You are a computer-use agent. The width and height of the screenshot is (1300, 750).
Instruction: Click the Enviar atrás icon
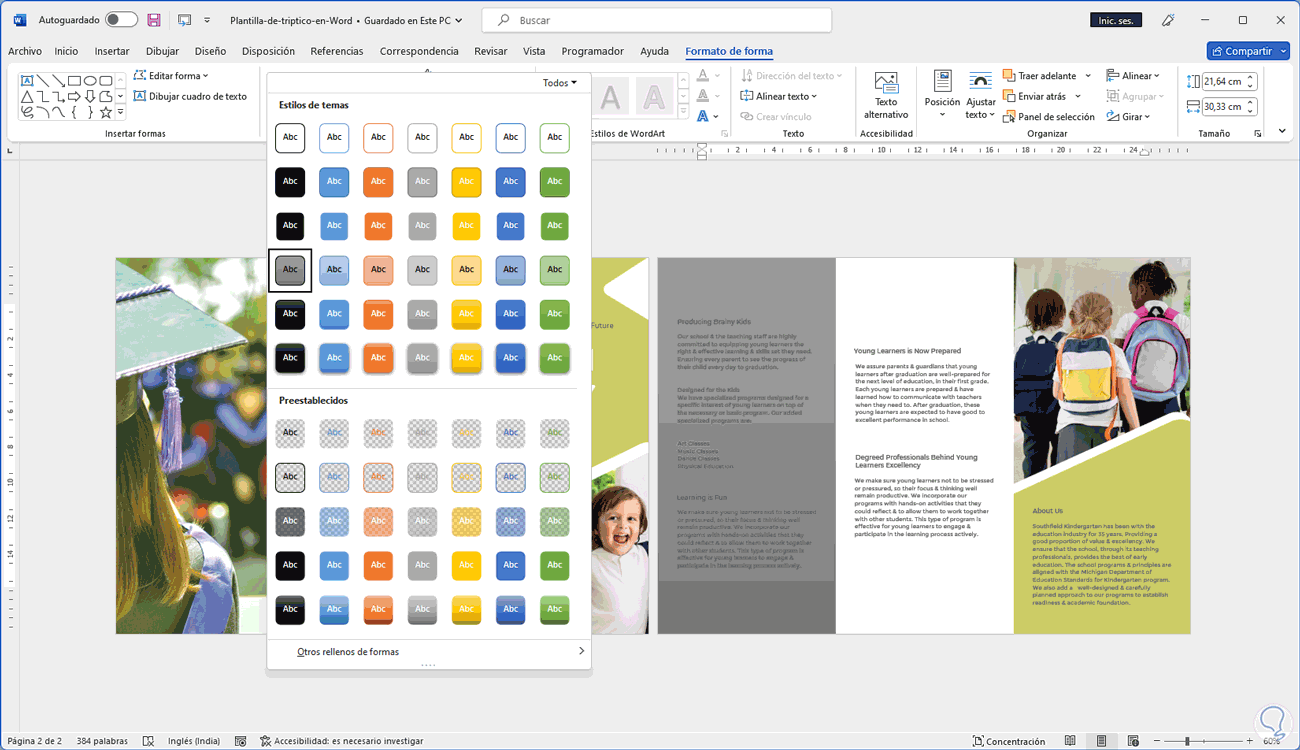(x=1009, y=97)
